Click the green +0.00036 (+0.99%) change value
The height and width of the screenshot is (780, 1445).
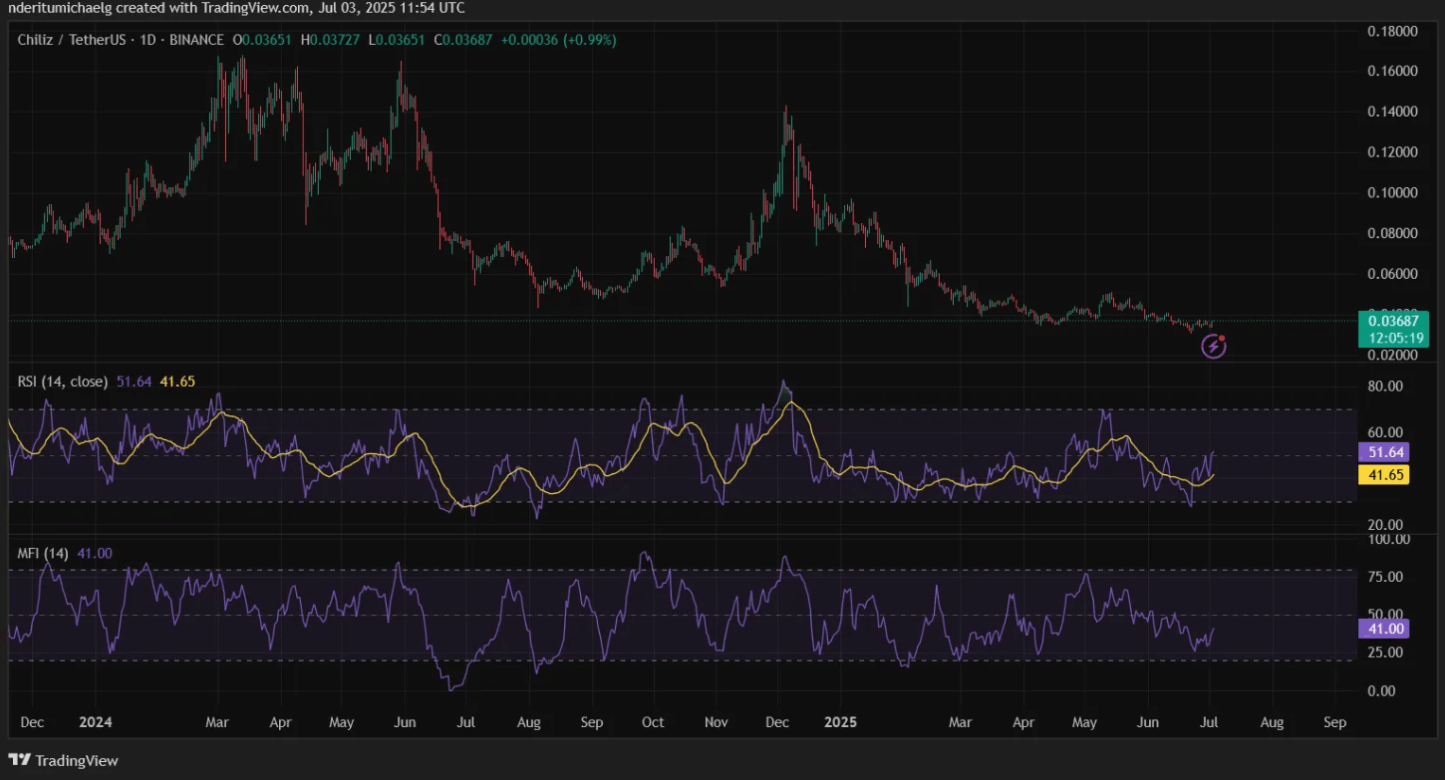point(559,40)
